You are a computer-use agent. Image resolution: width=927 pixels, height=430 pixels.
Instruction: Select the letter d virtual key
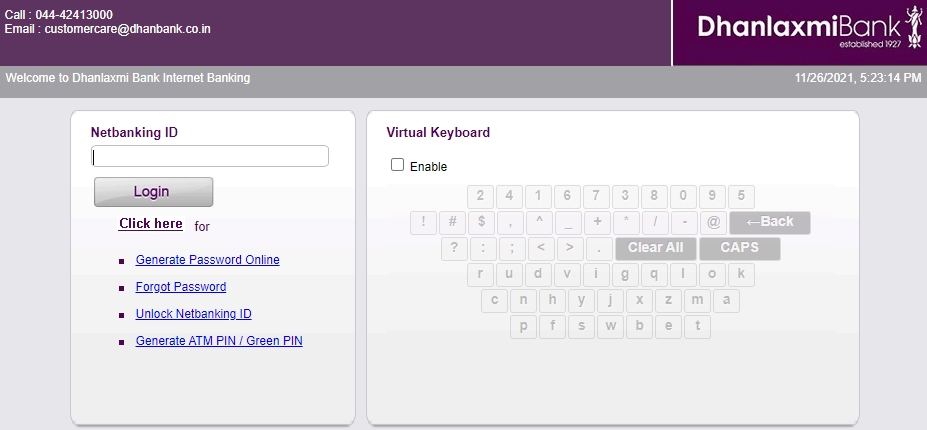(538, 275)
